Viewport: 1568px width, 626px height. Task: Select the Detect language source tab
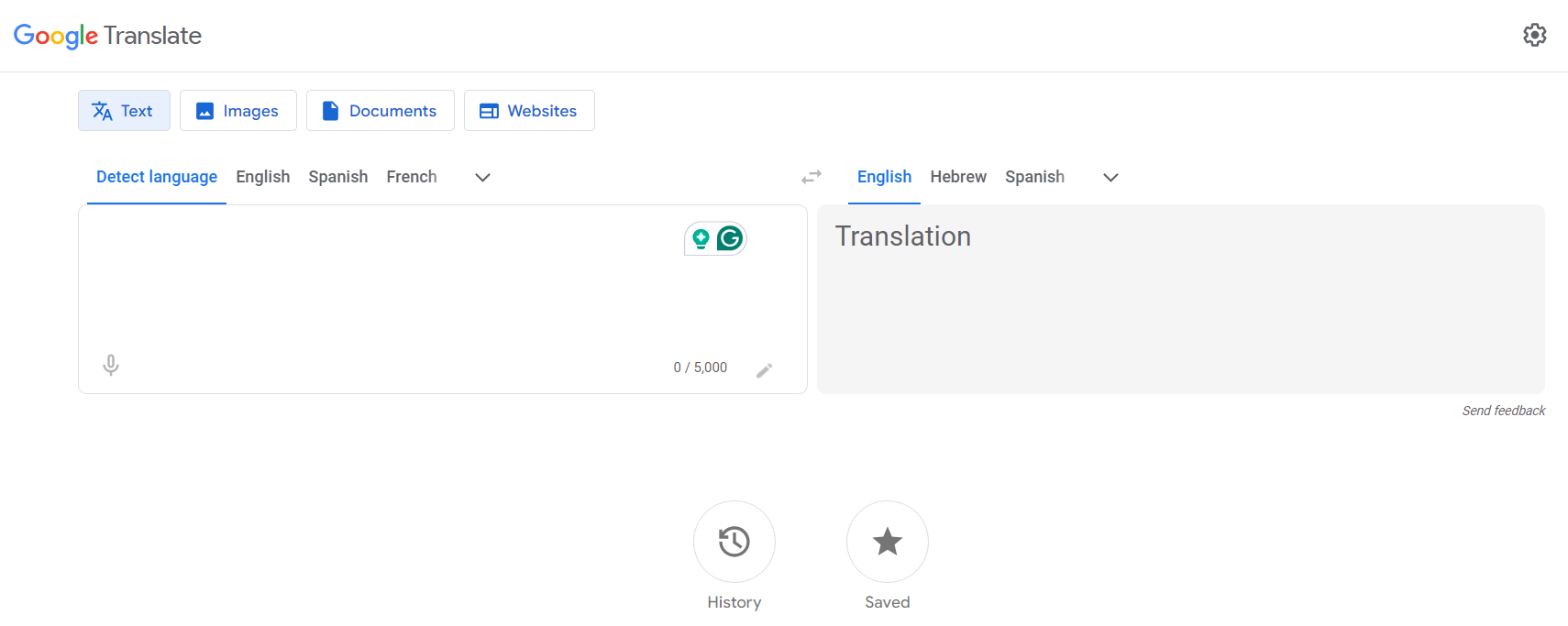[157, 177]
